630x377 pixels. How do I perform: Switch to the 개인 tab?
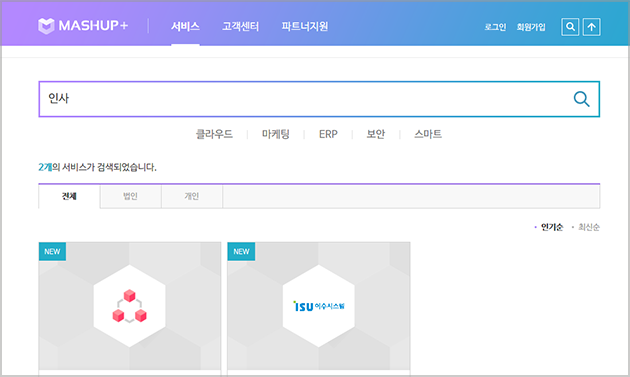tap(192, 196)
